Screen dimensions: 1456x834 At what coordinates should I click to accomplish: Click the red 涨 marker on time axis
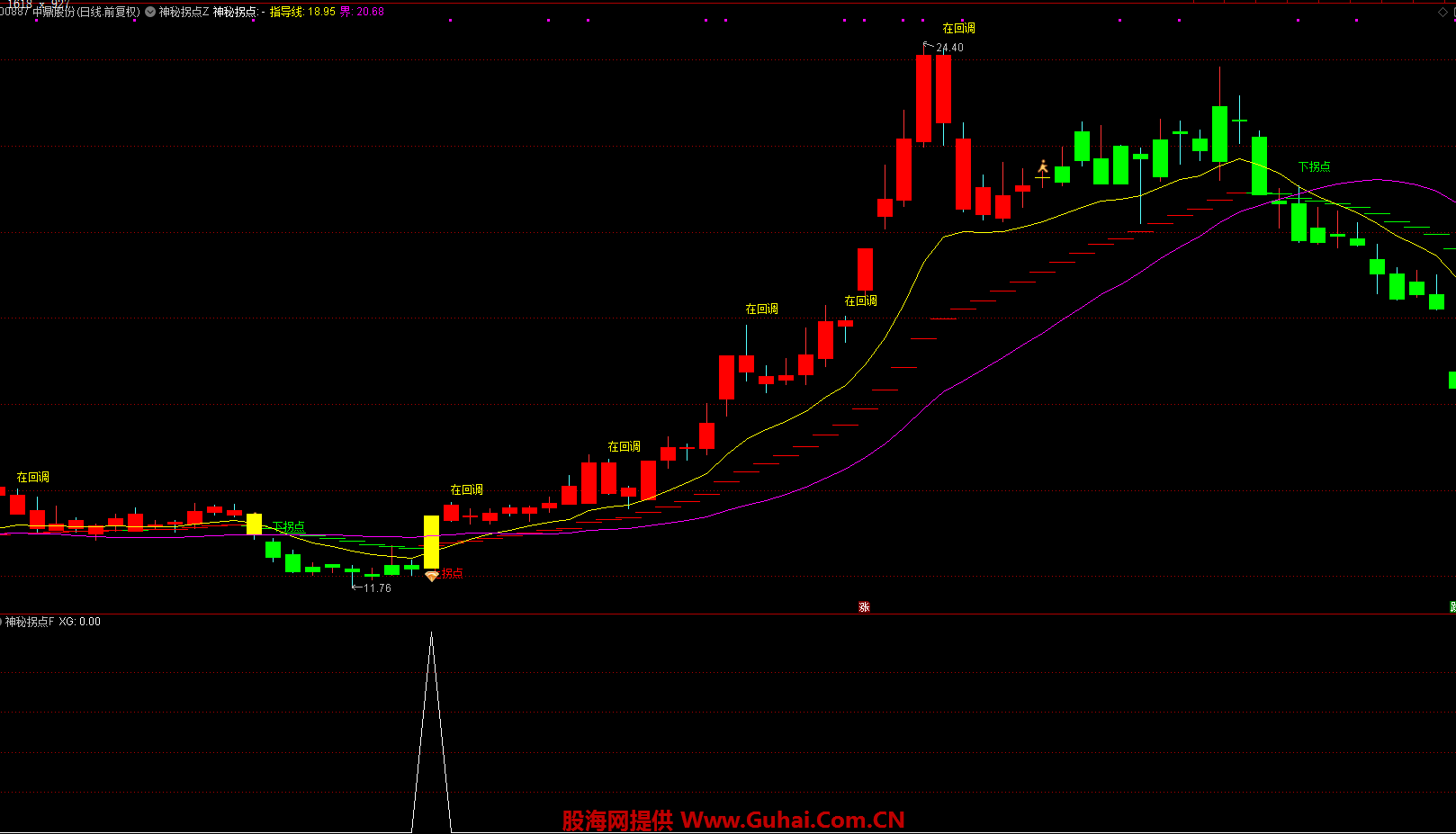click(x=864, y=607)
